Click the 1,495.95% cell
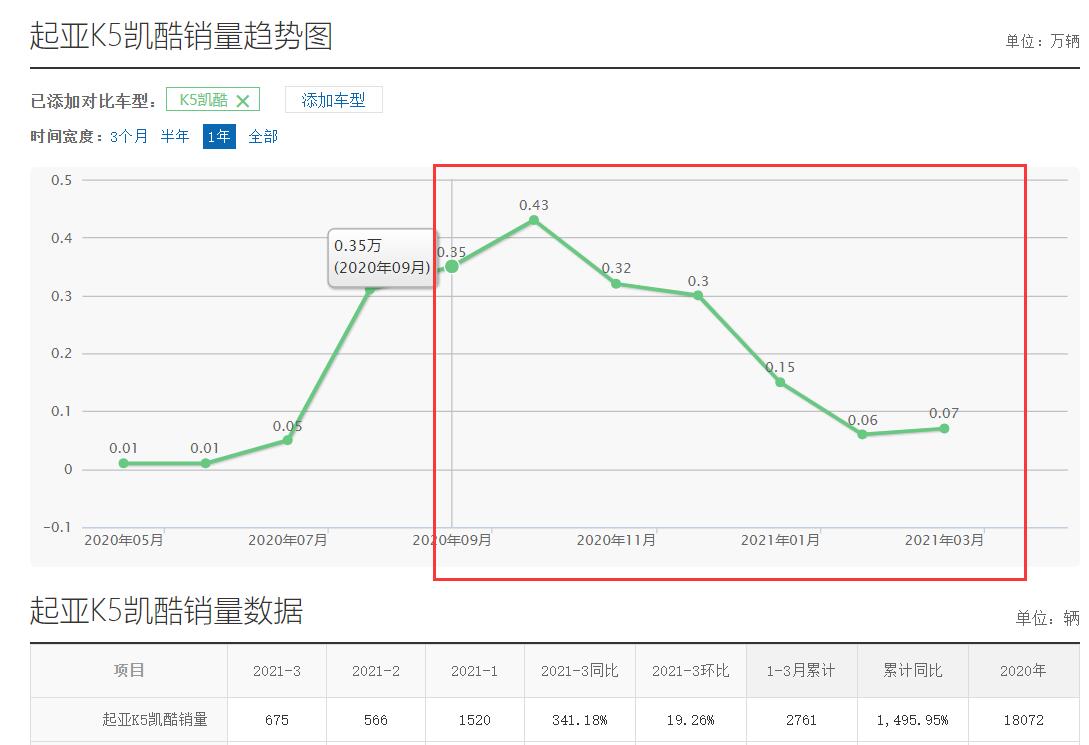1089x745 pixels. 913,720
